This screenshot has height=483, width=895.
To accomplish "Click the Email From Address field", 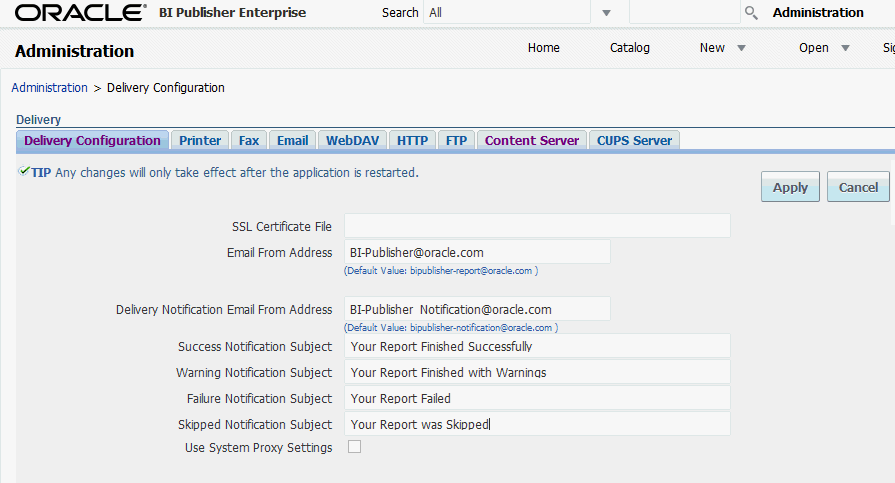I will pos(477,252).
